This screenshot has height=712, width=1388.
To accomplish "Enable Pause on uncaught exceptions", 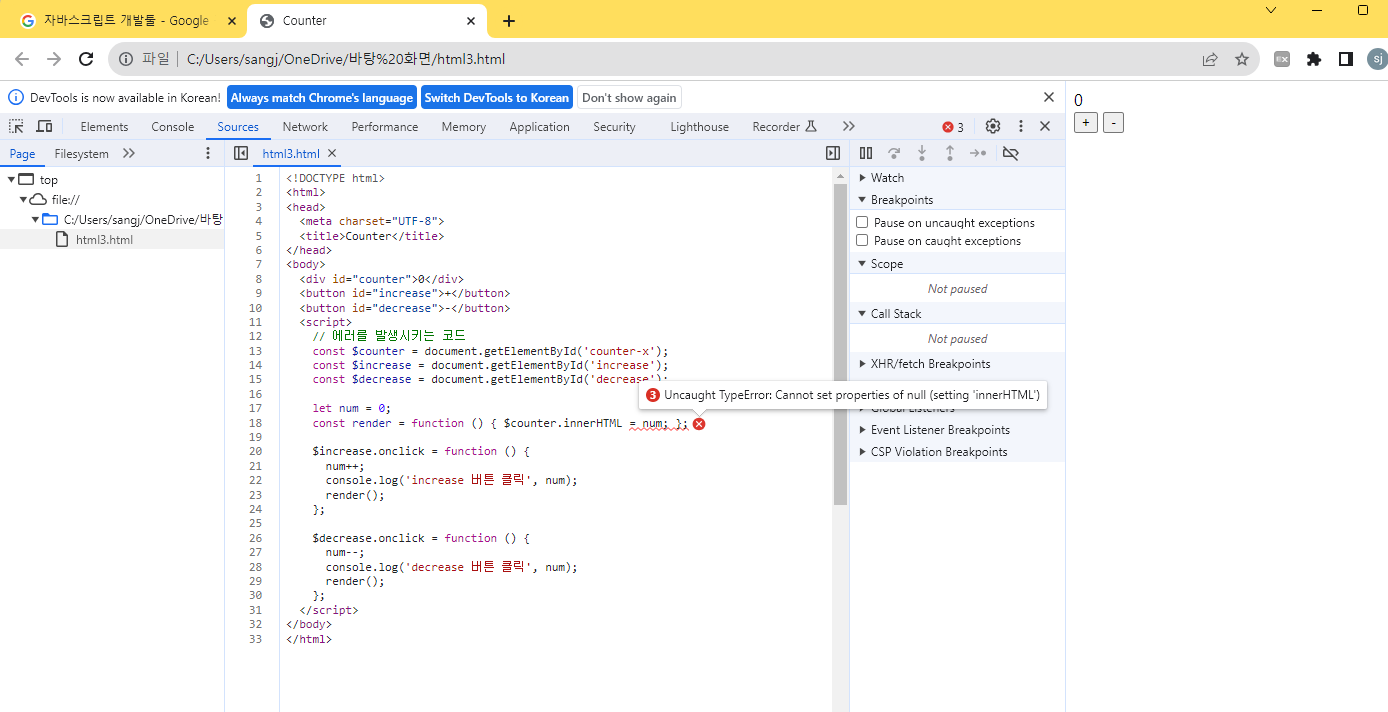I will (862, 223).
